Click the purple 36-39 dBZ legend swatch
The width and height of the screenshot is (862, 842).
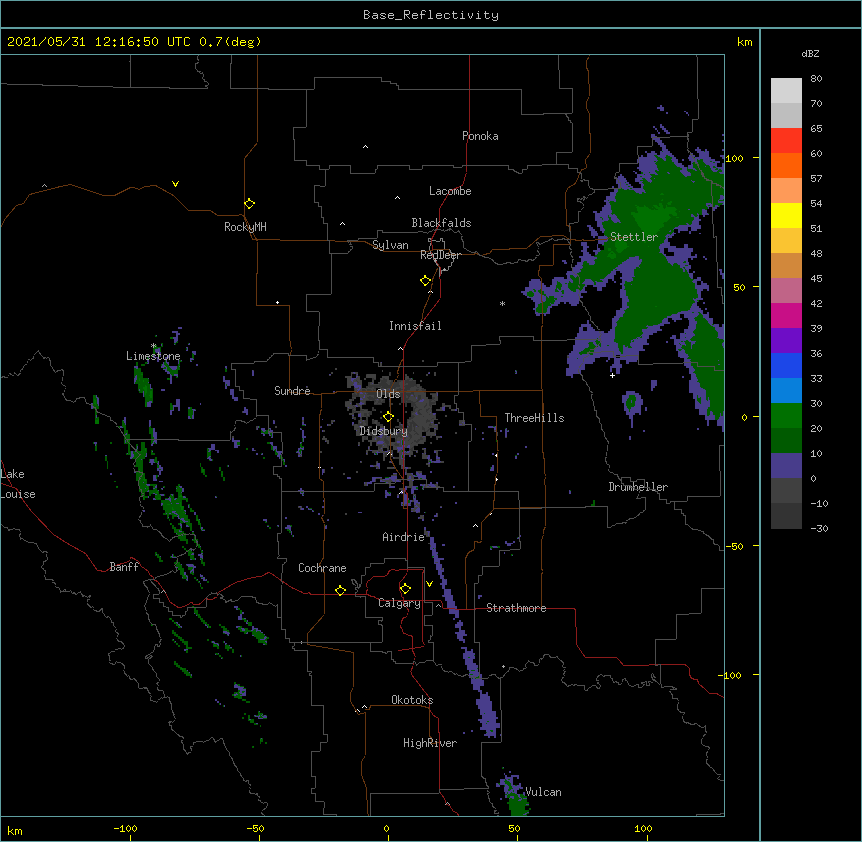click(x=786, y=341)
